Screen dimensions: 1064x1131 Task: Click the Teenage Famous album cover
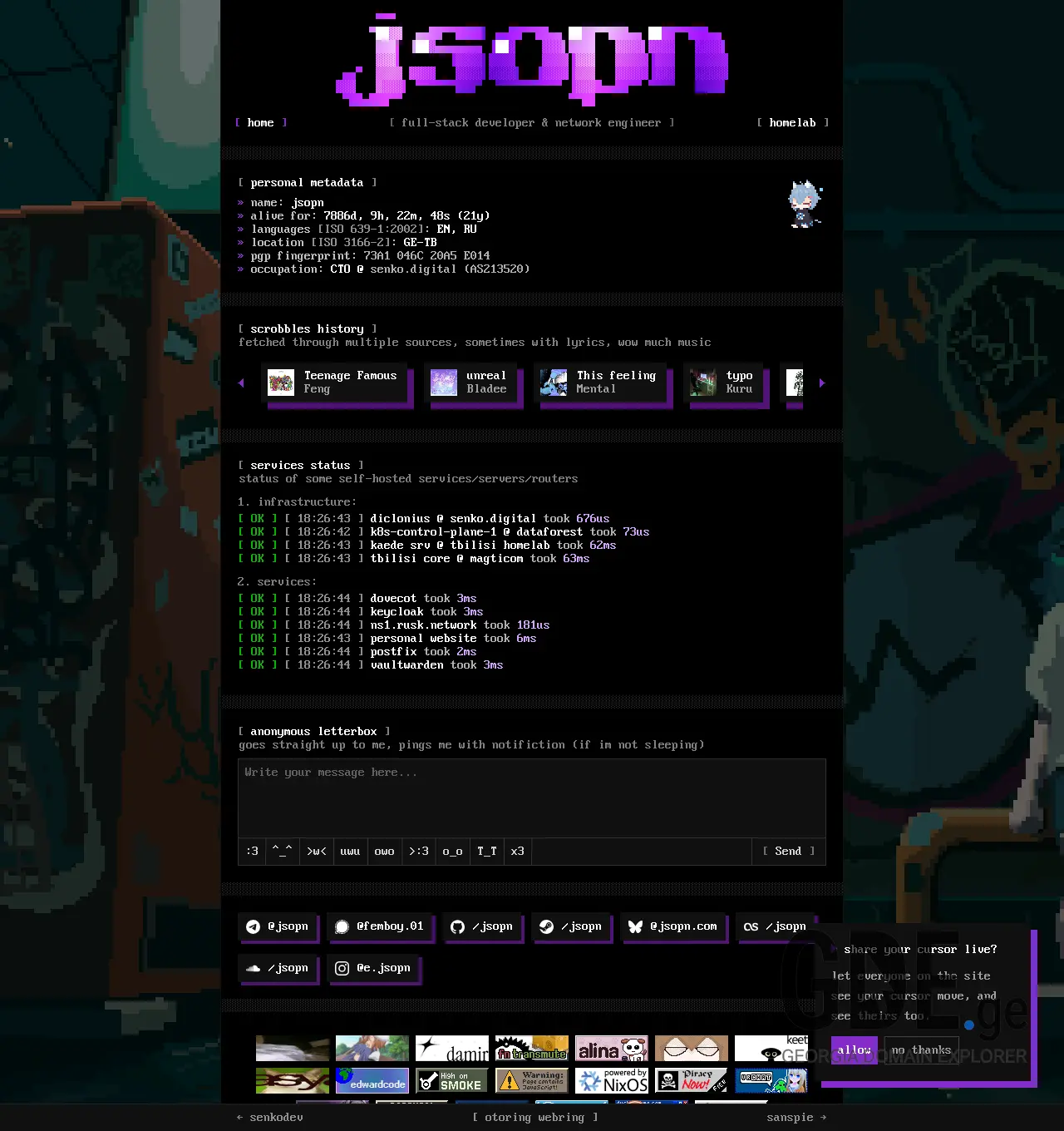pos(281,383)
